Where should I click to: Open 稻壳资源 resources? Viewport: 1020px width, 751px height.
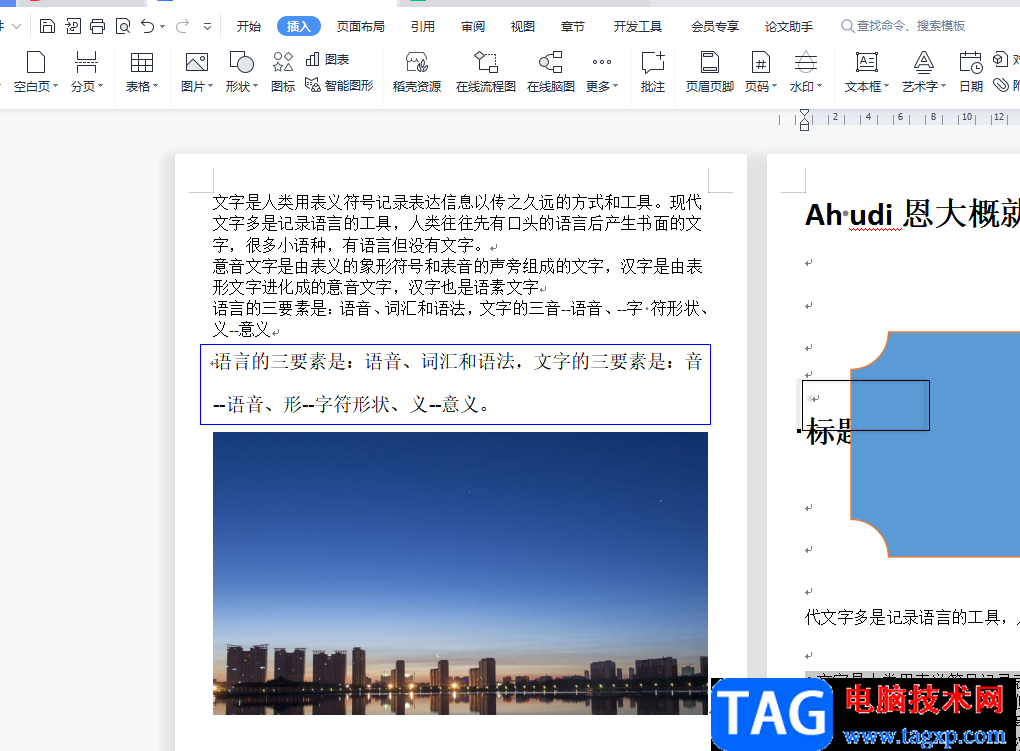417,72
